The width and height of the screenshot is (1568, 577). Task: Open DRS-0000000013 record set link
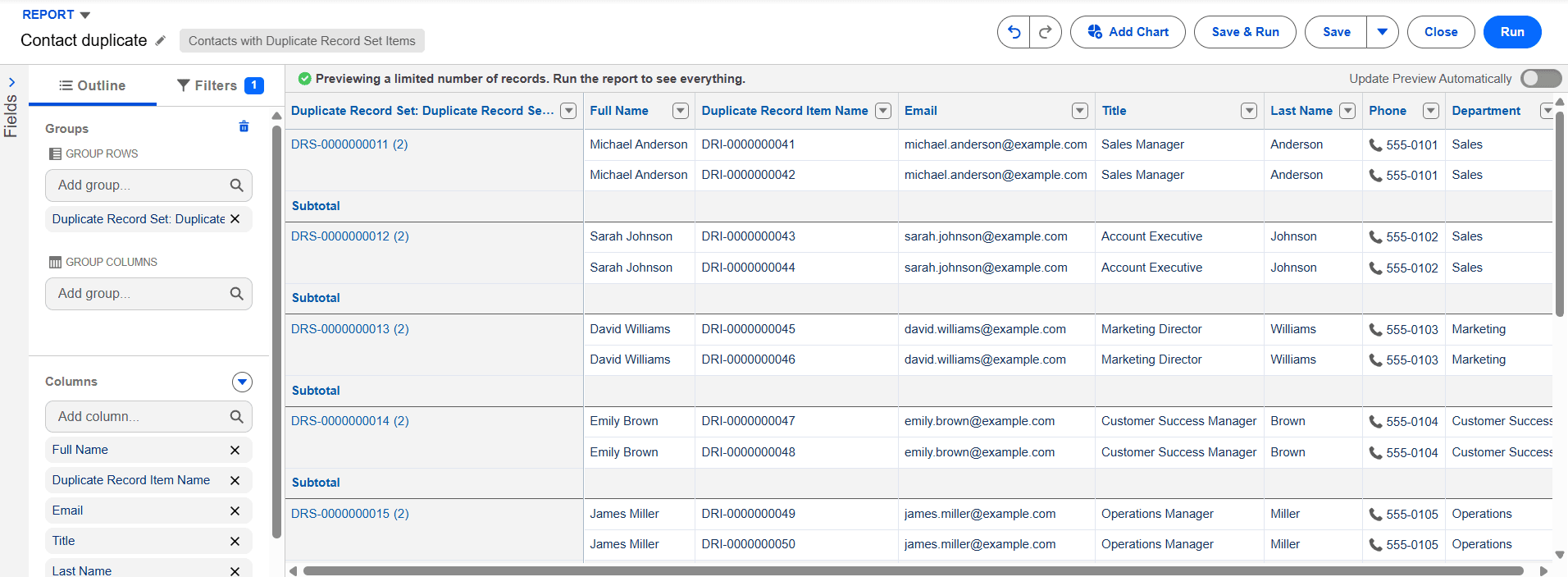coord(349,329)
